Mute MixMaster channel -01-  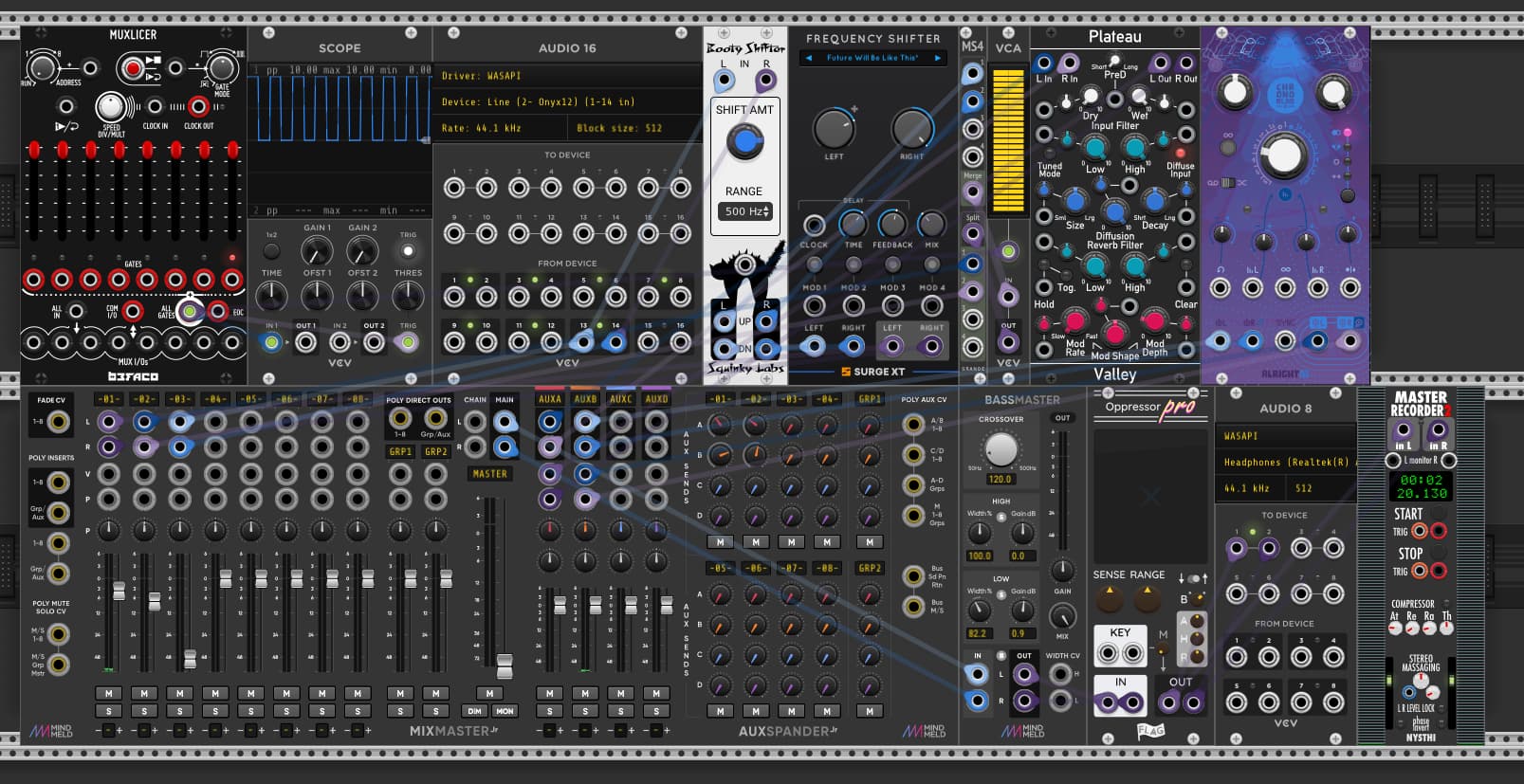(x=108, y=694)
